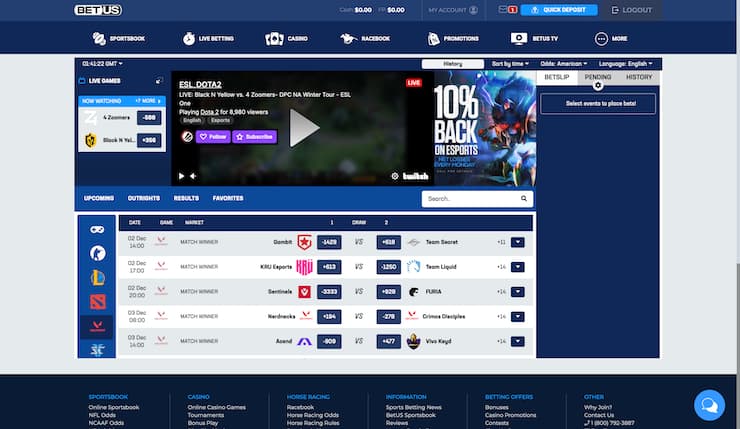Screen dimensions: 740x429
Task: Open the Racebook horse section
Action: point(365,39)
